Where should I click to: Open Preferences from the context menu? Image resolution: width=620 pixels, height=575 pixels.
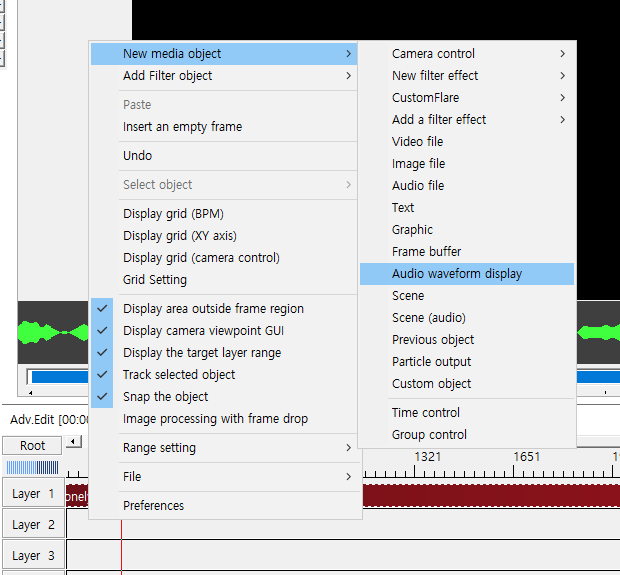coord(224,506)
